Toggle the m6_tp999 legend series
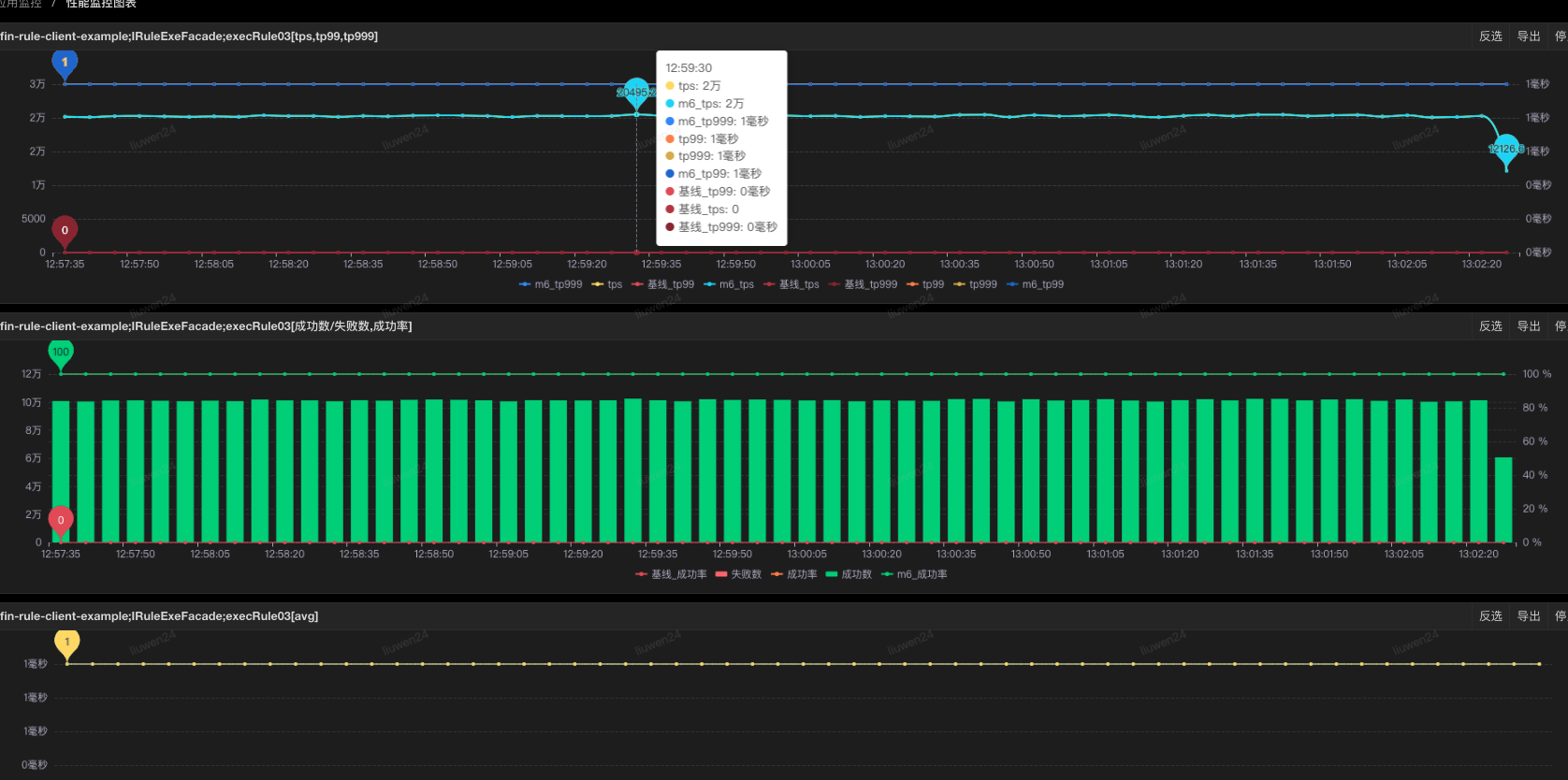This screenshot has height=780, width=1568. click(x=550, y=284)
